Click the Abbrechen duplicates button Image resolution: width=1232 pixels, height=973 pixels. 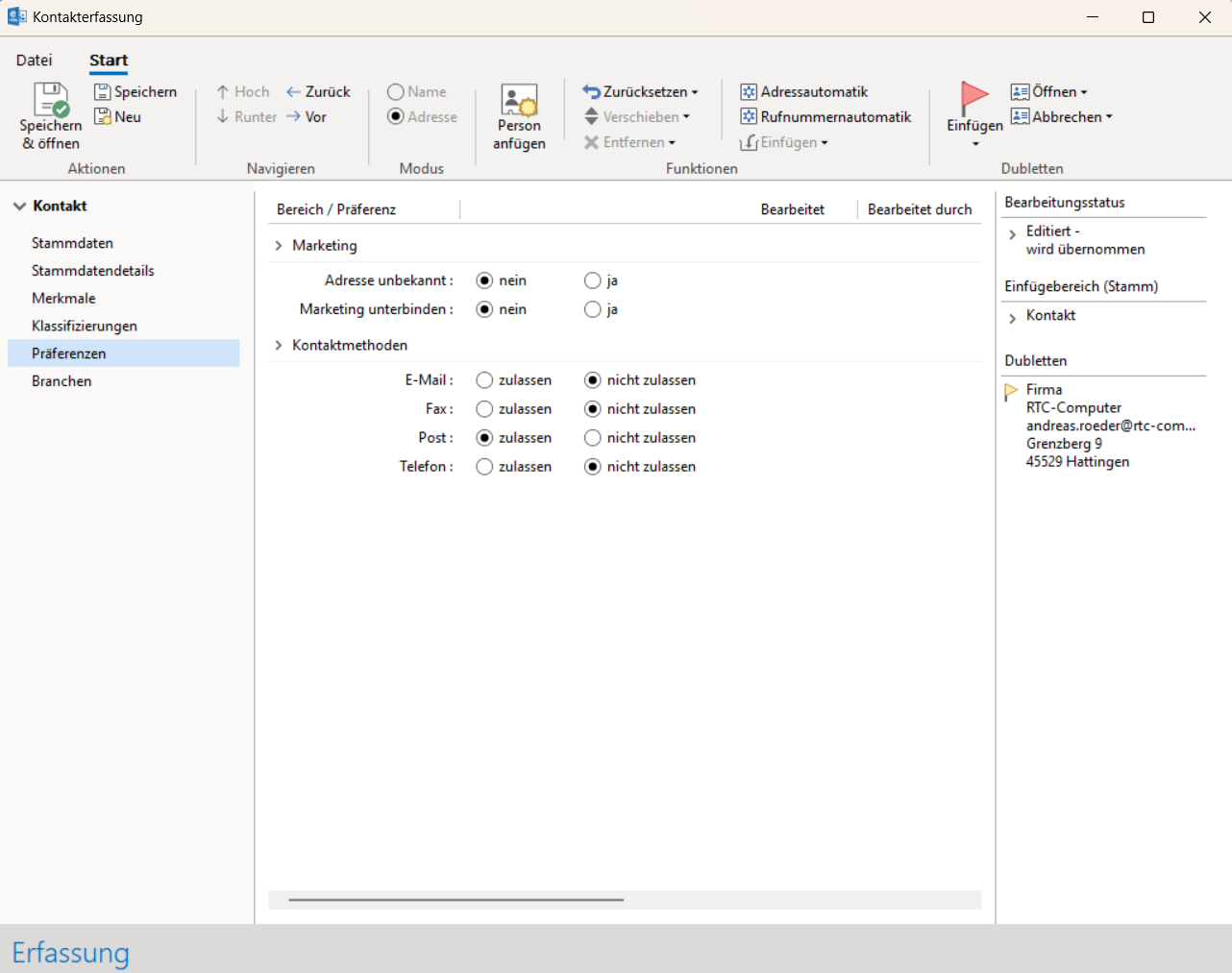point(1060,117)
